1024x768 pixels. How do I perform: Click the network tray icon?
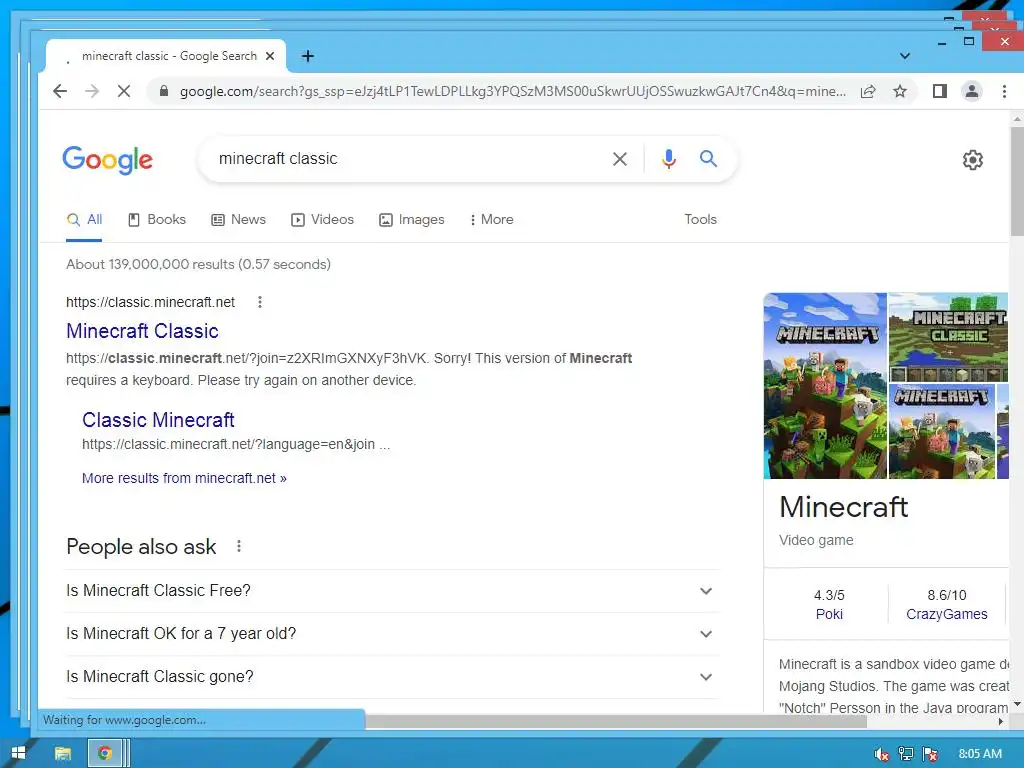click(x=906, y=754)
